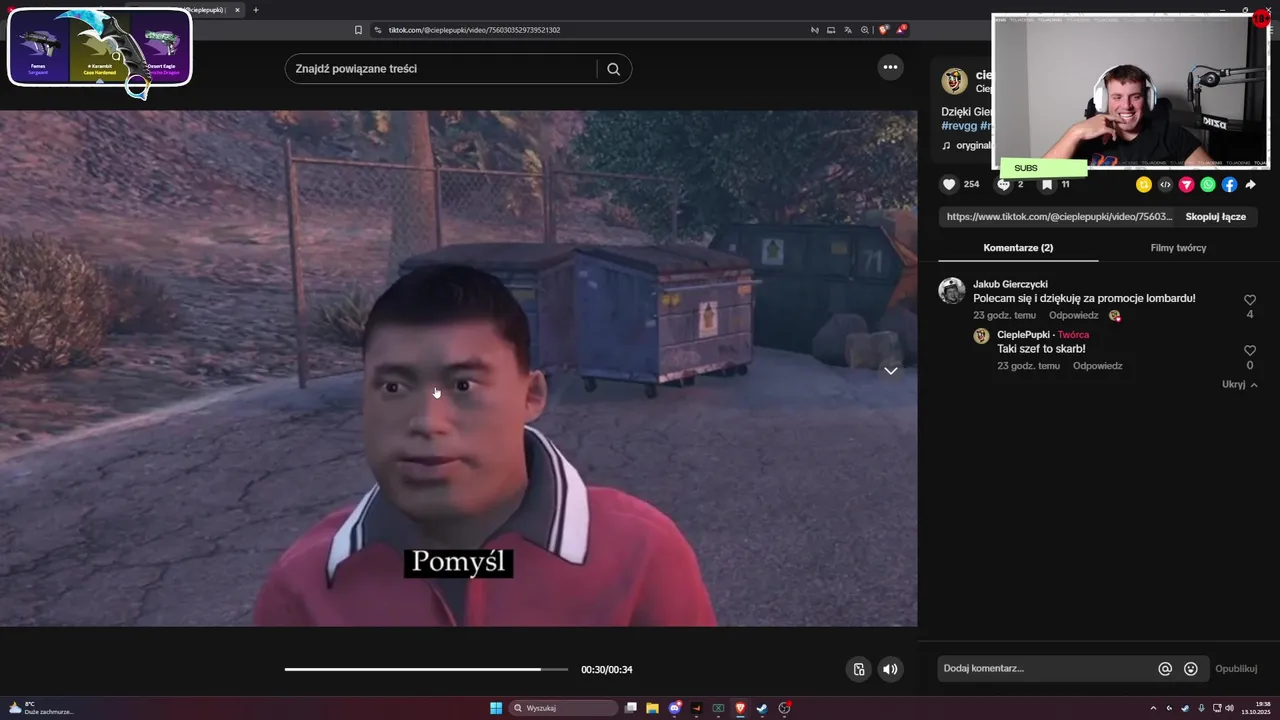Click the Skopiuj łącze button
The width and height of the screenshot is (1280, 720).
tap(1215, 217)
